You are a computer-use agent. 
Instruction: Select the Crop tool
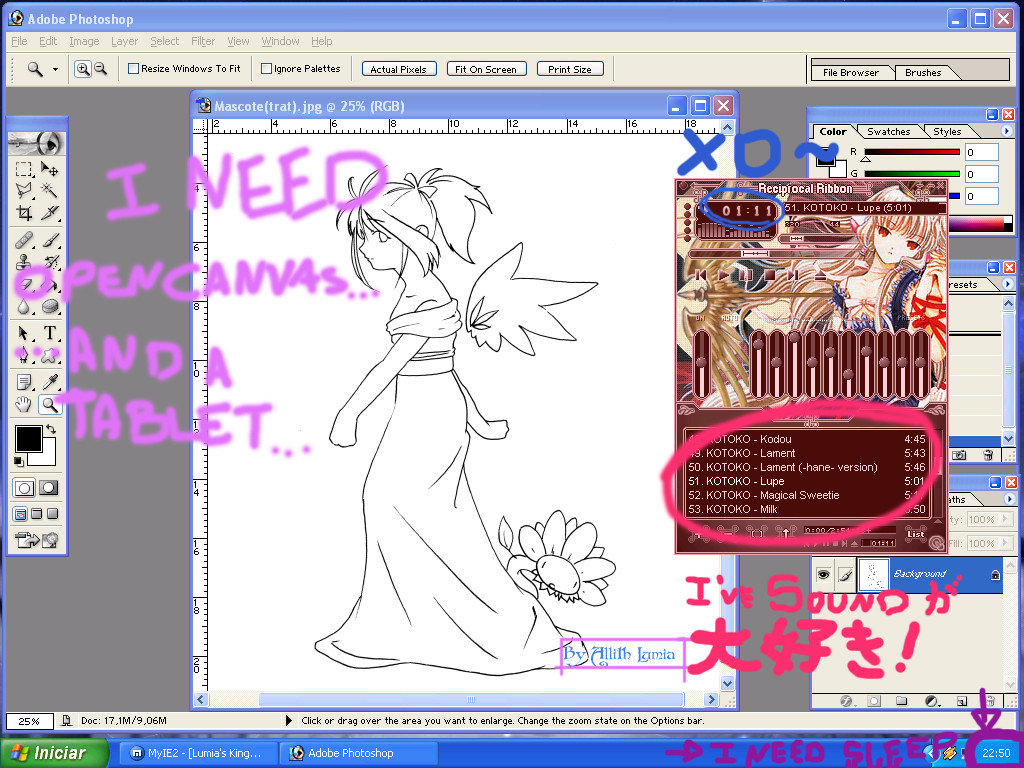click(24, 213)
